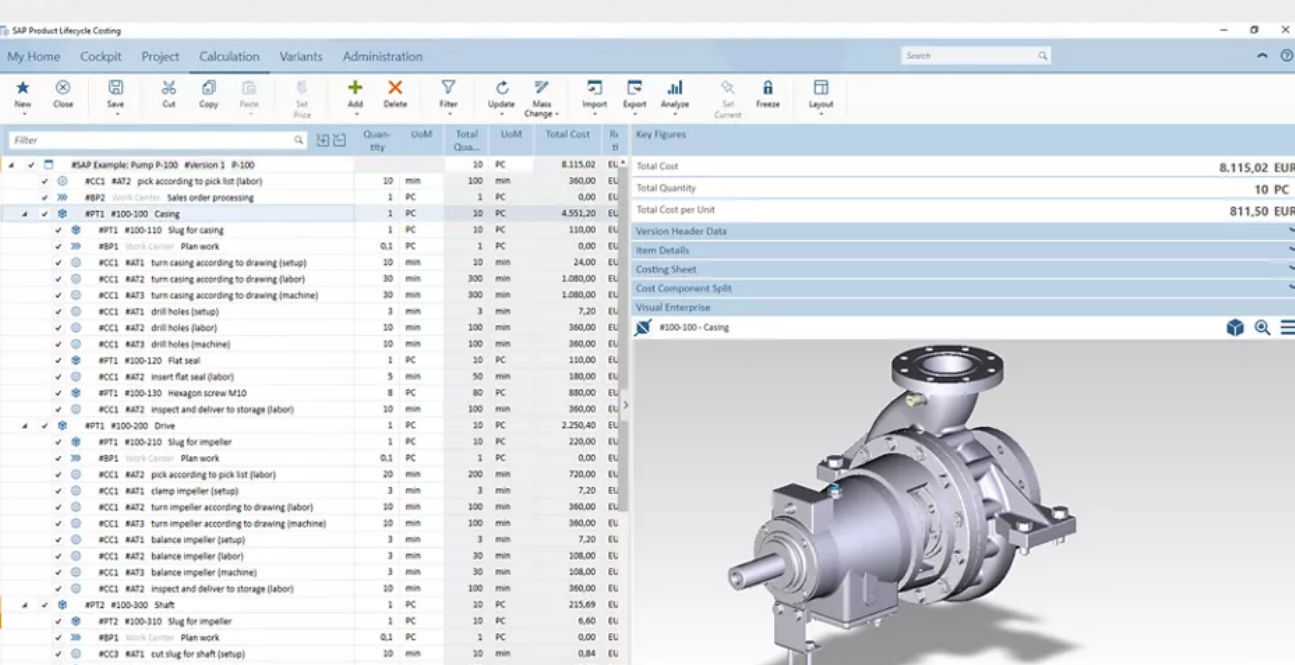Viewport: 1295px width, 665px height.
Task: Toggle checkmark on Hexagon screw M10 row
Action: point(58,393)
